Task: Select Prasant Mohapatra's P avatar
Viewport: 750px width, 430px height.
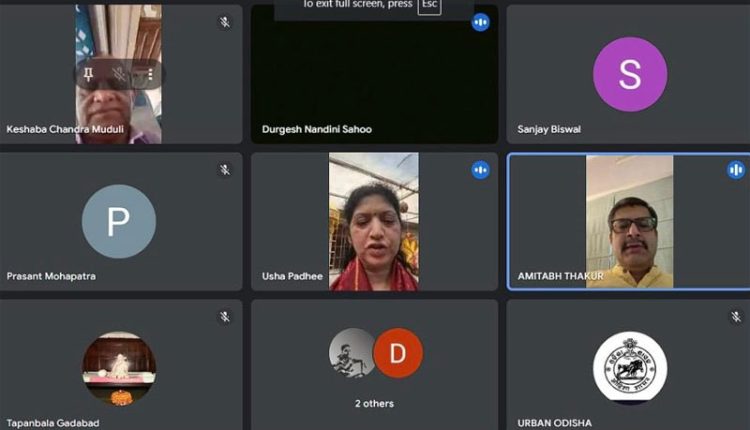Action: click(118, 221)
